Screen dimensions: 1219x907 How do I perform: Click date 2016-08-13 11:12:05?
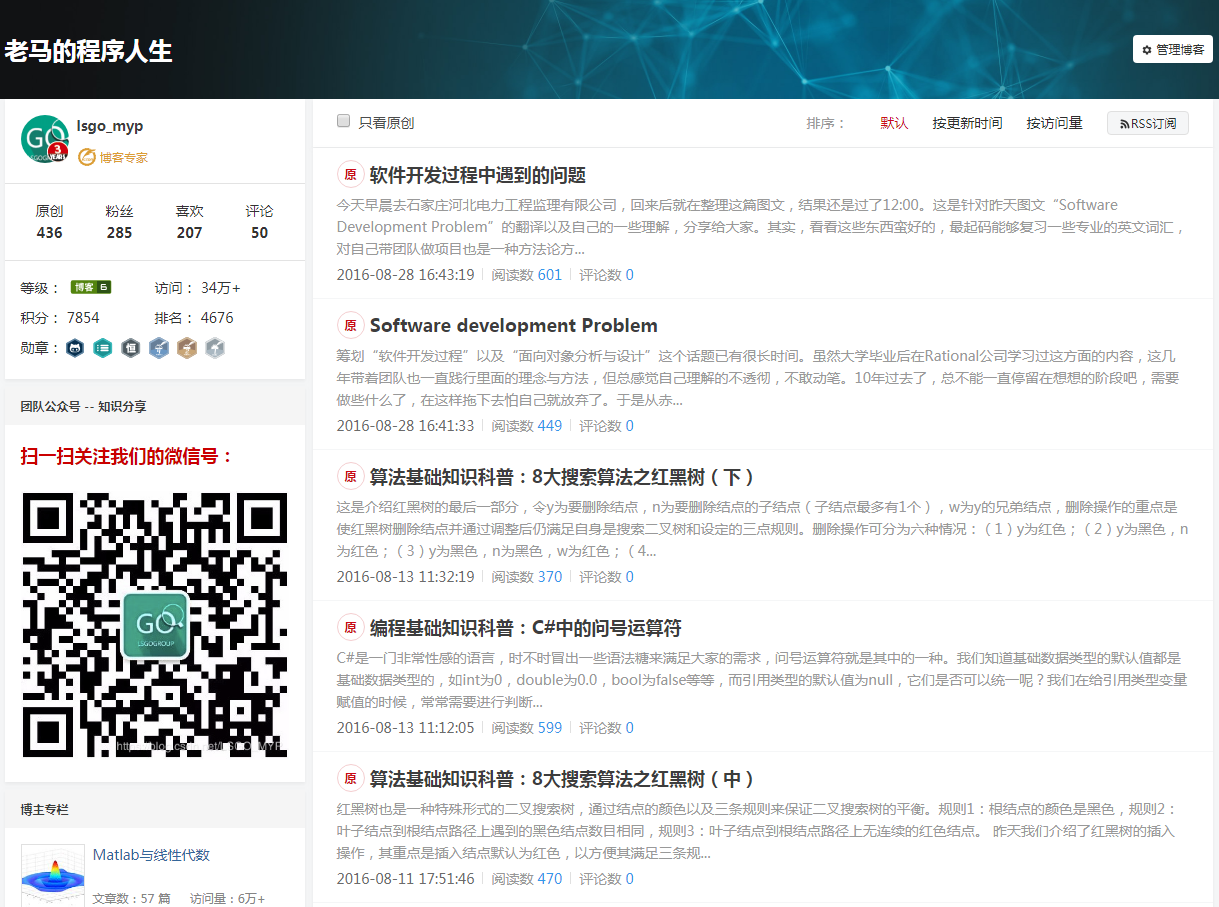tap(405, 728)
